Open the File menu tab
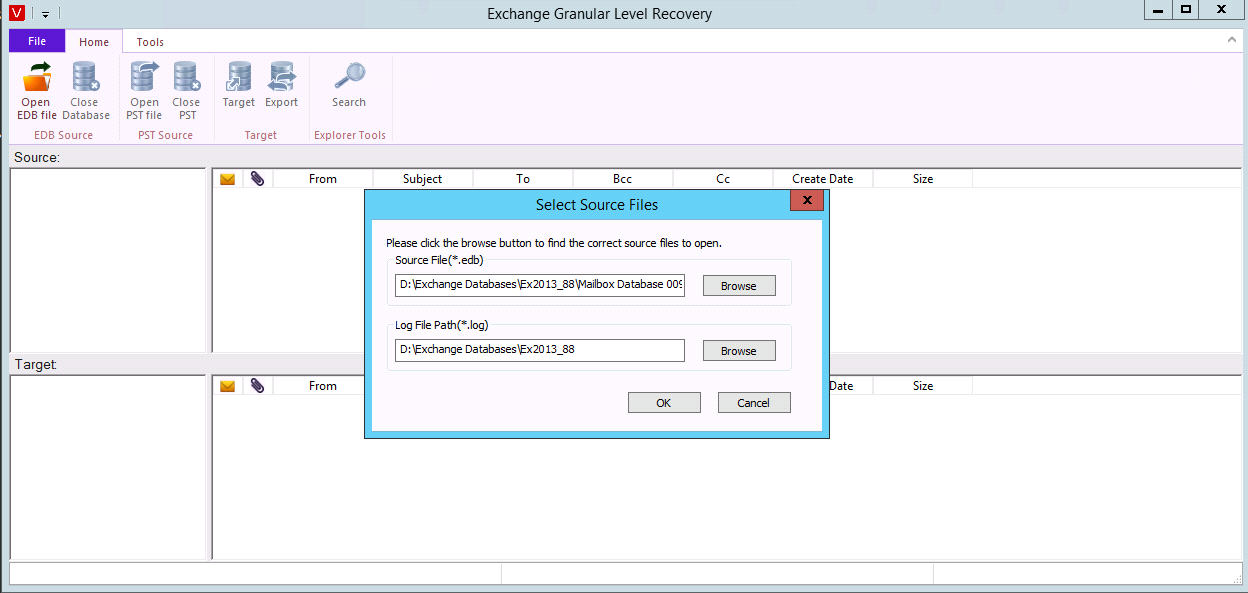 tap(37, 41)
